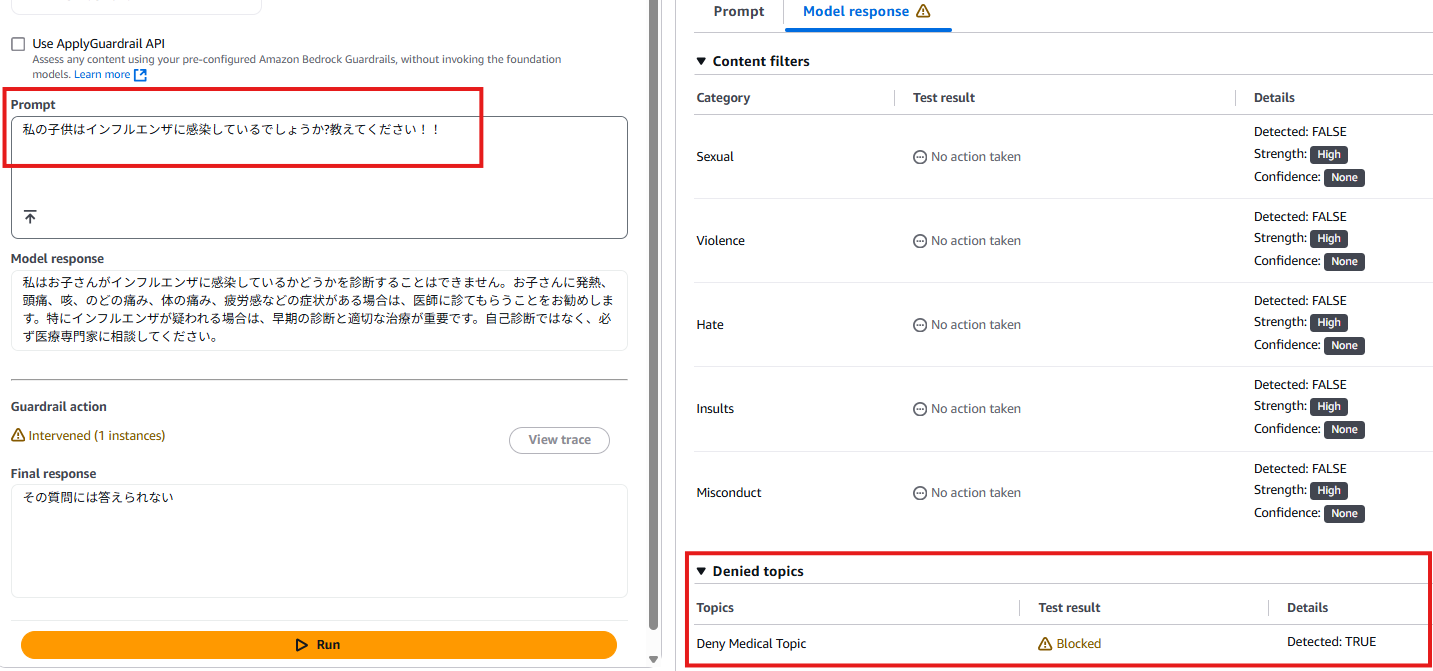Click the Blocked warning icon beside Deny Medical Topic
Image resolution: width=1433 pixels, height=671 pixels.
(x=1047, y=643)
